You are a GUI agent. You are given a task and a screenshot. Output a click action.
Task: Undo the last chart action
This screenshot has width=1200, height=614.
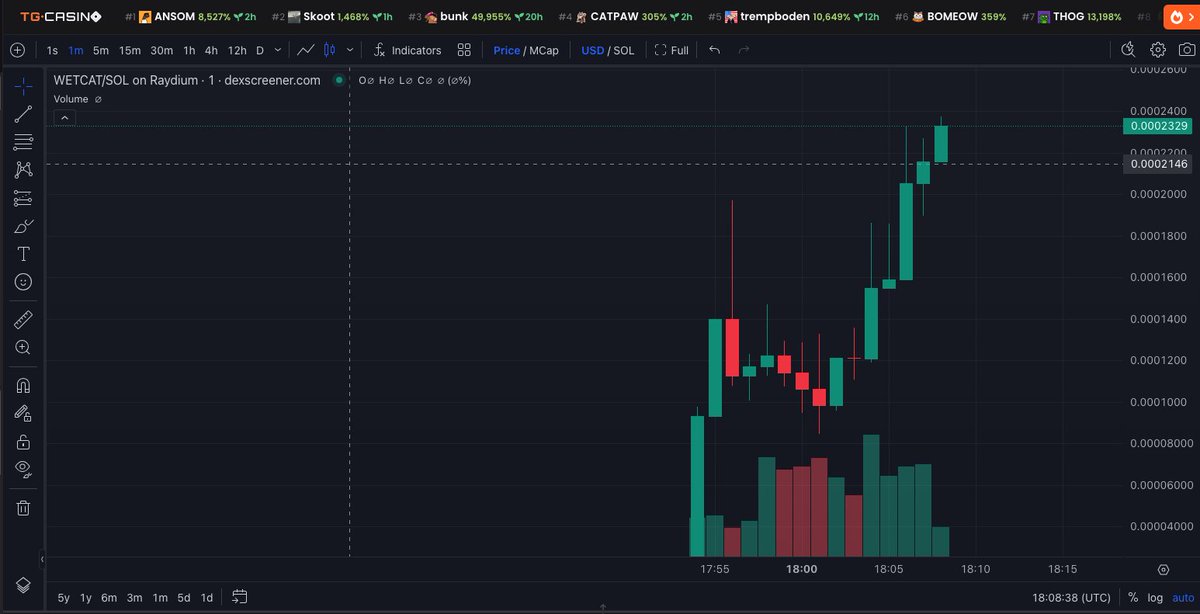pyautogui.click(x=714, y=50)
